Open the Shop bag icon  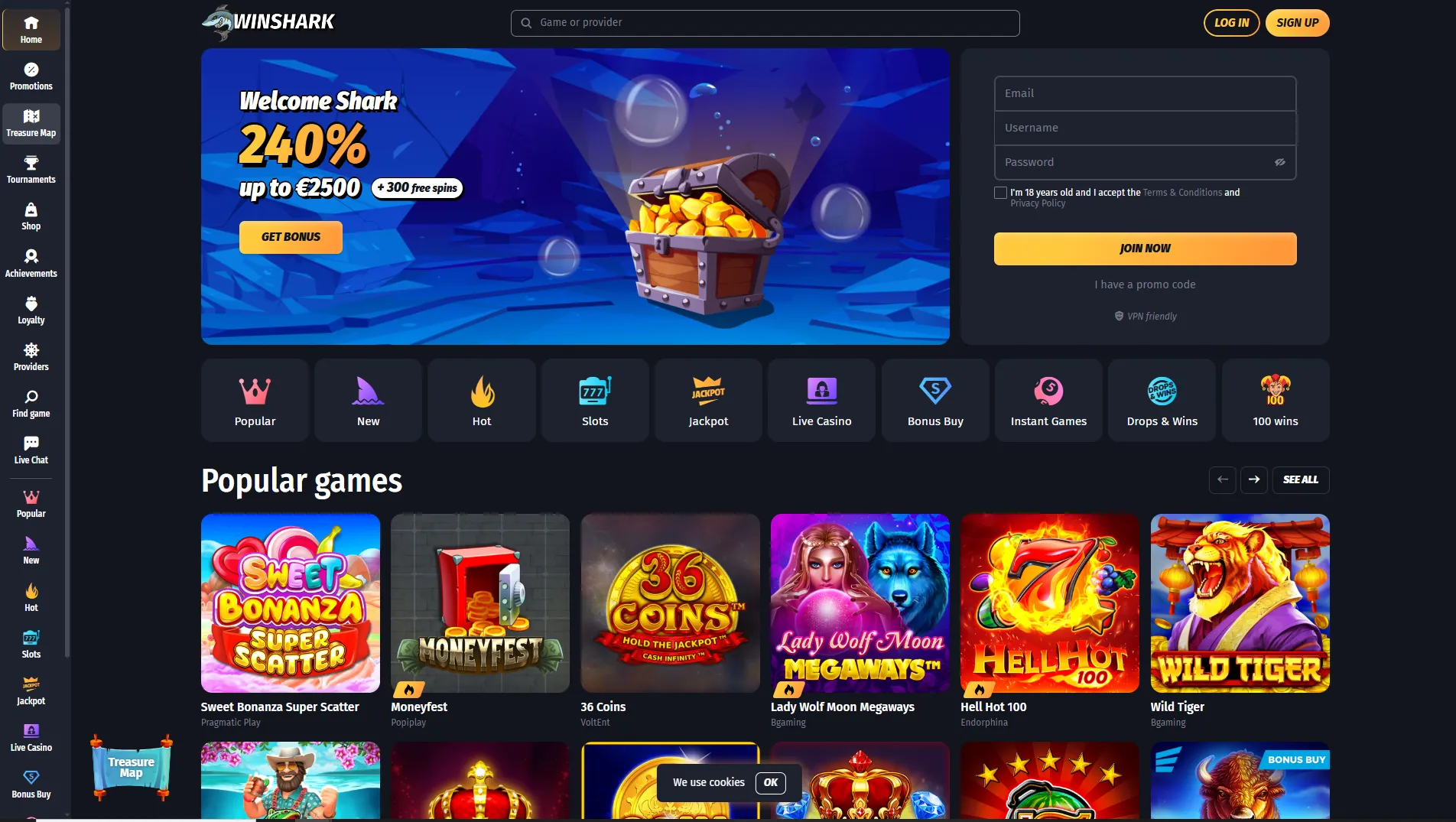click(x=31, y=216)
